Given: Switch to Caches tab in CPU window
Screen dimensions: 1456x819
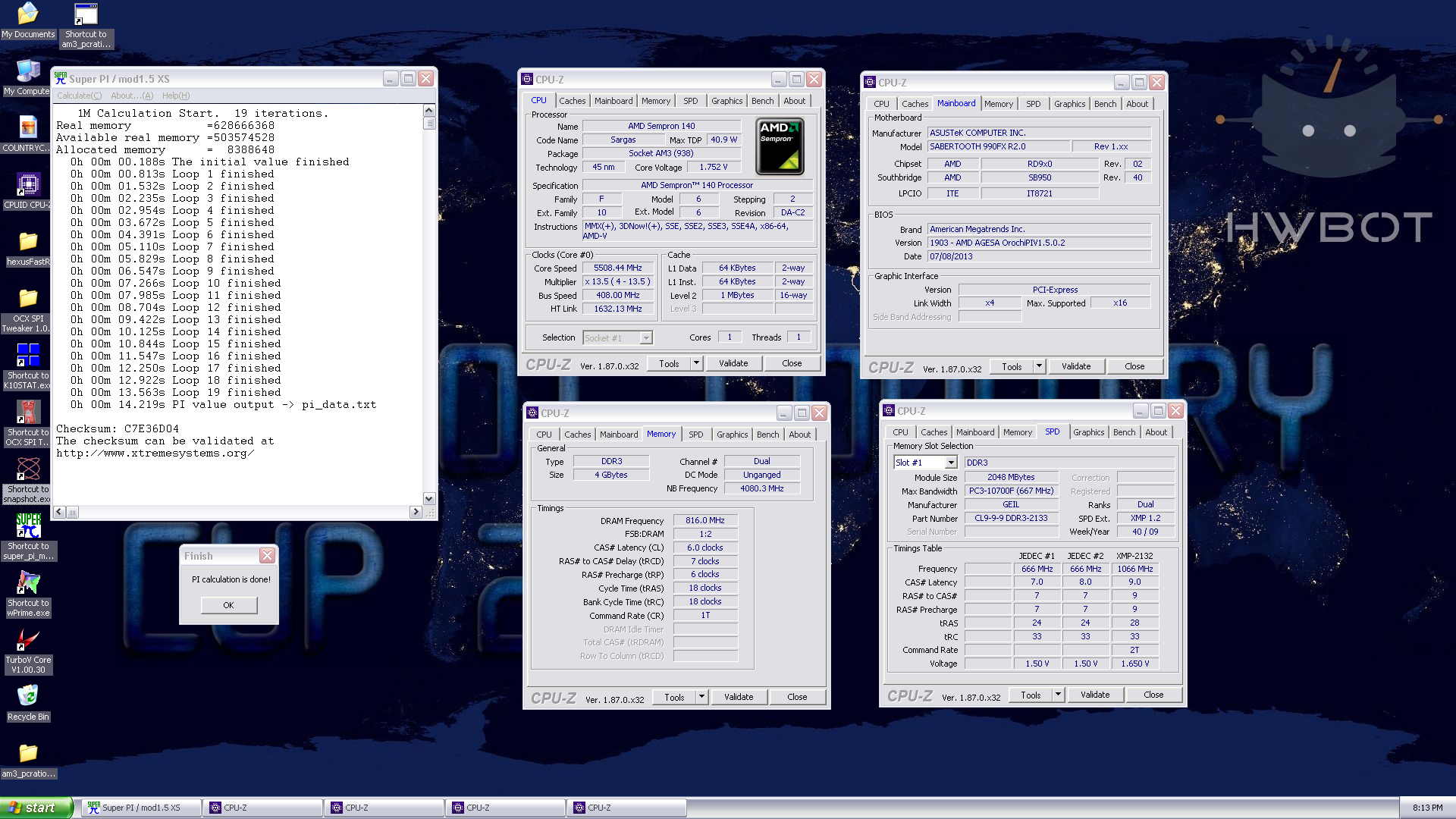Looking at the screenshot, I should 572,101.
